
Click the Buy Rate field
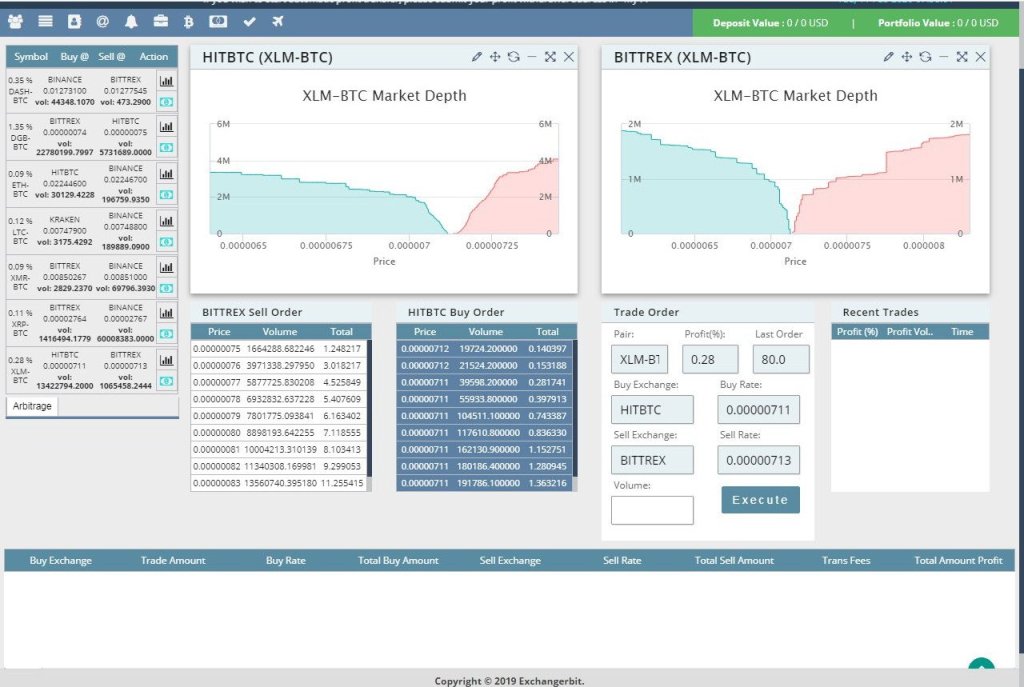coord(758,409)
